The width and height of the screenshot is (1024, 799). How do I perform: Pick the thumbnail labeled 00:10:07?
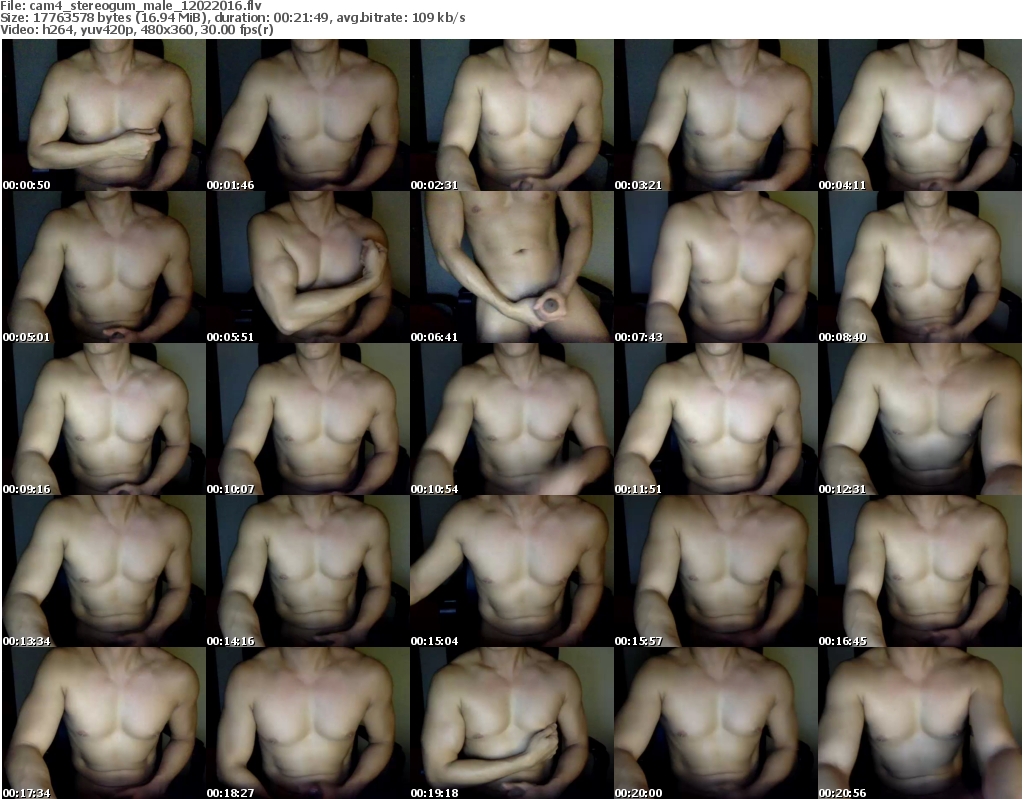coord(308,419)
